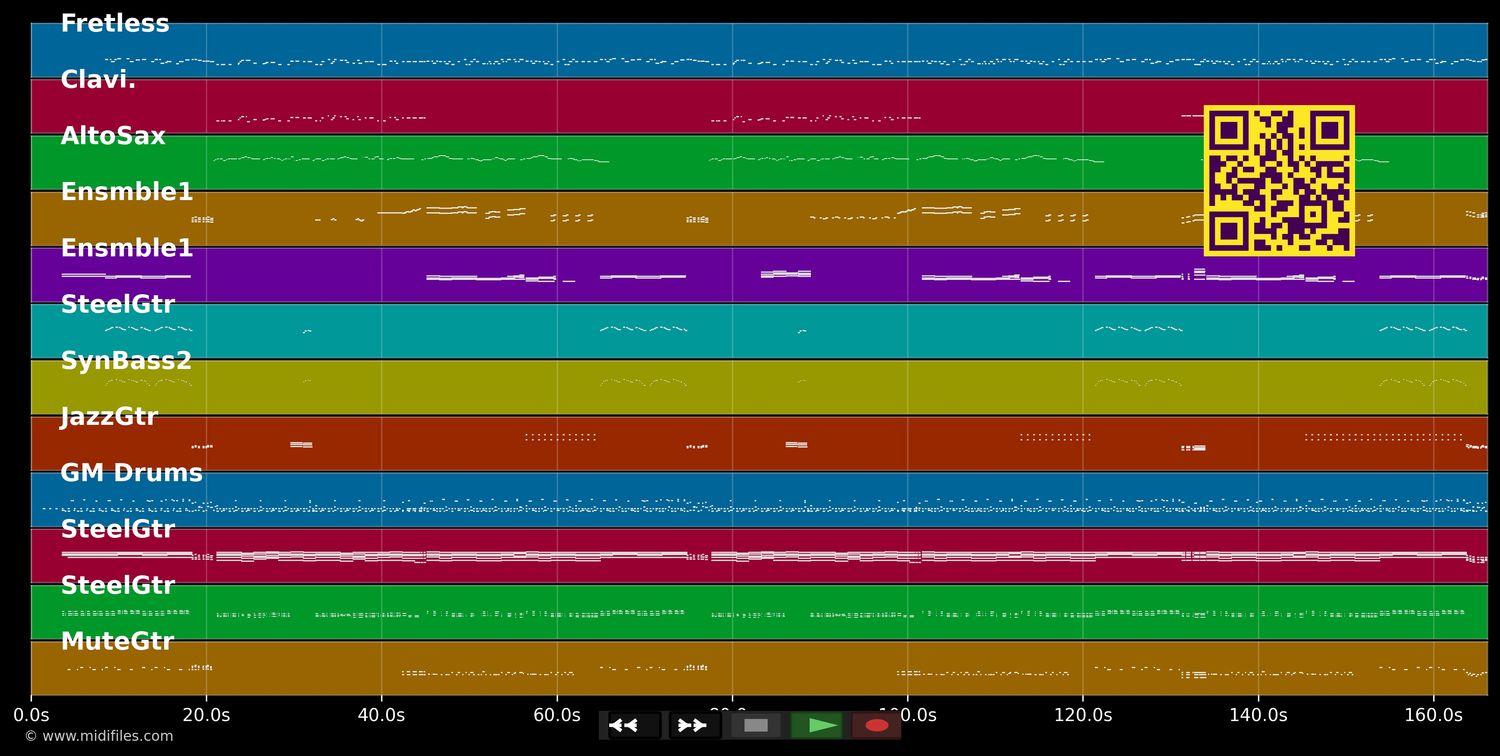Open the www.midifiles.com copyright link

point(98,737)
